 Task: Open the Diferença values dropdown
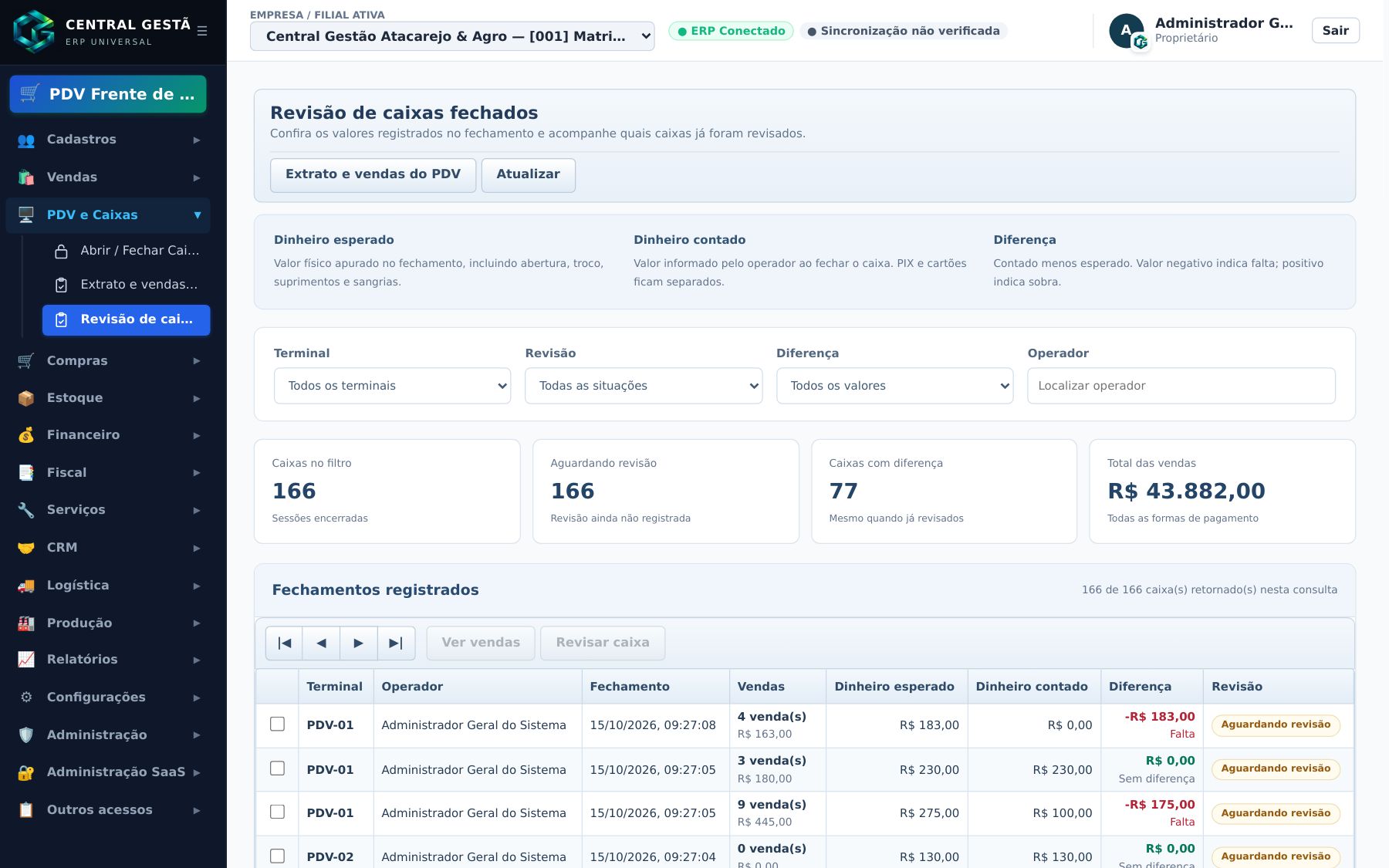coord(895,386)
